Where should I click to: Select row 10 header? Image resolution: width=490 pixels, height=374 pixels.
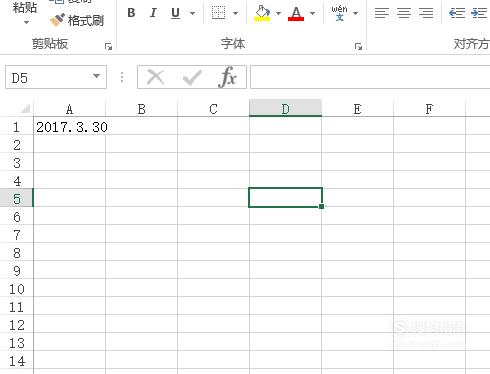[16, 289]
